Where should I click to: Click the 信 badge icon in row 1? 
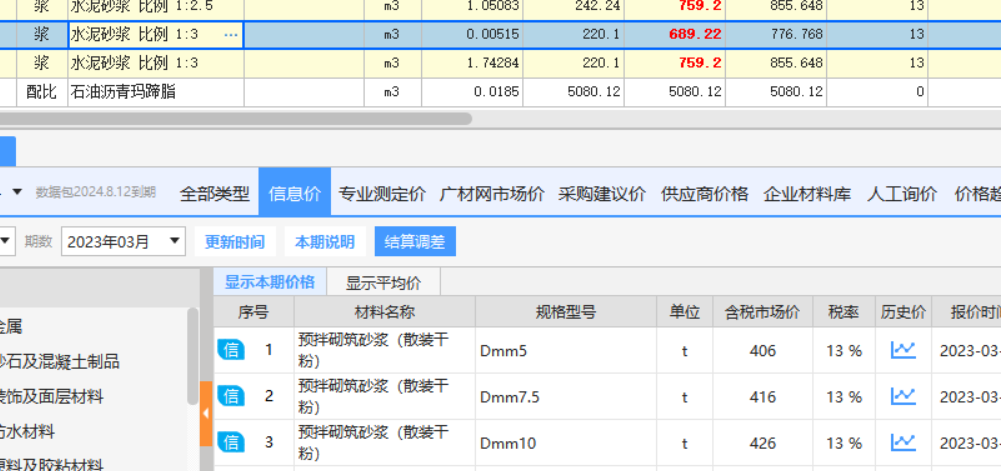(230, 350)
